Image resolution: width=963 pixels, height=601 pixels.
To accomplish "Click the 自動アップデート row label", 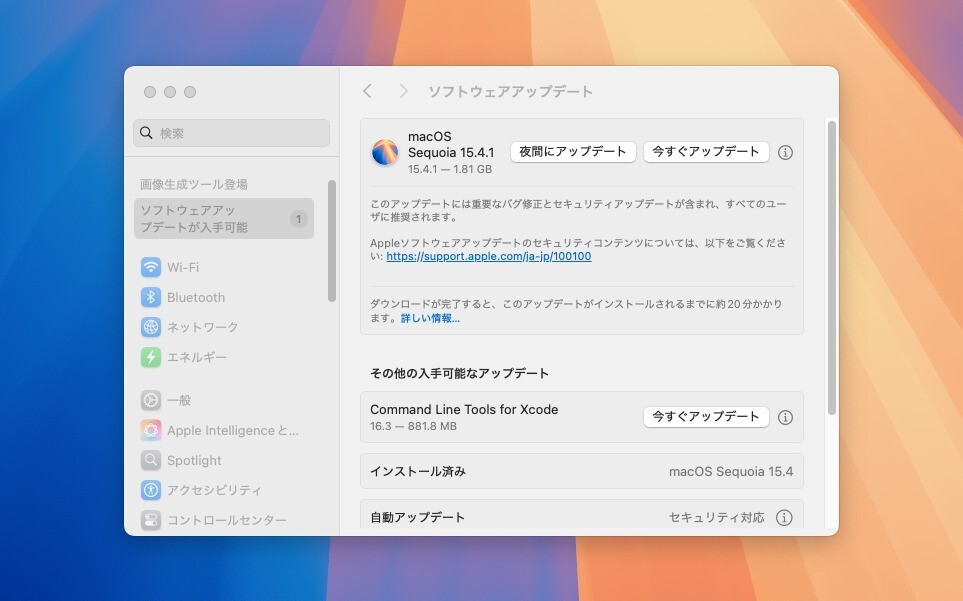I will tap(417, 518).
